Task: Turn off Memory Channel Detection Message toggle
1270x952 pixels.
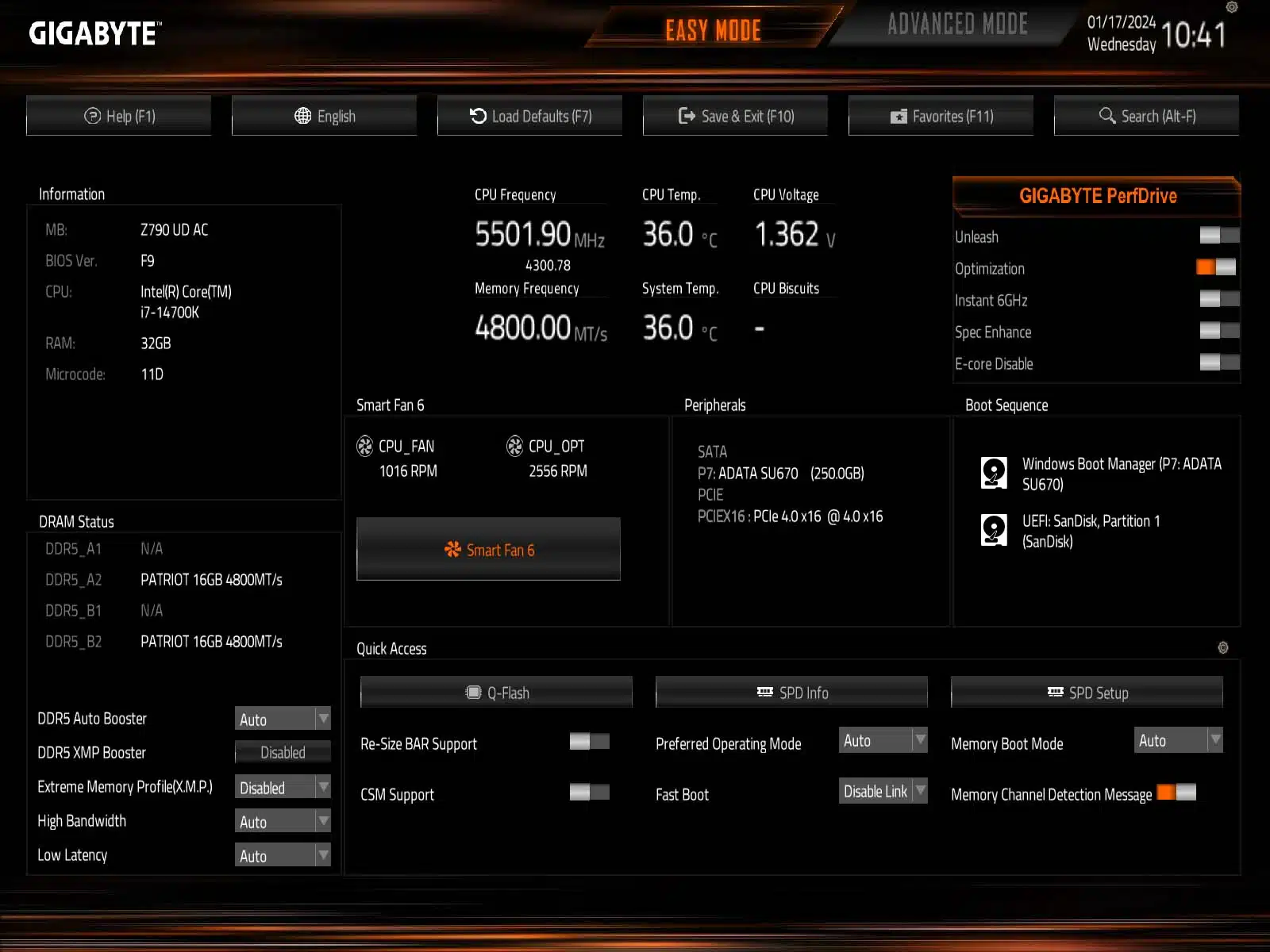Action: point(1176,792)
